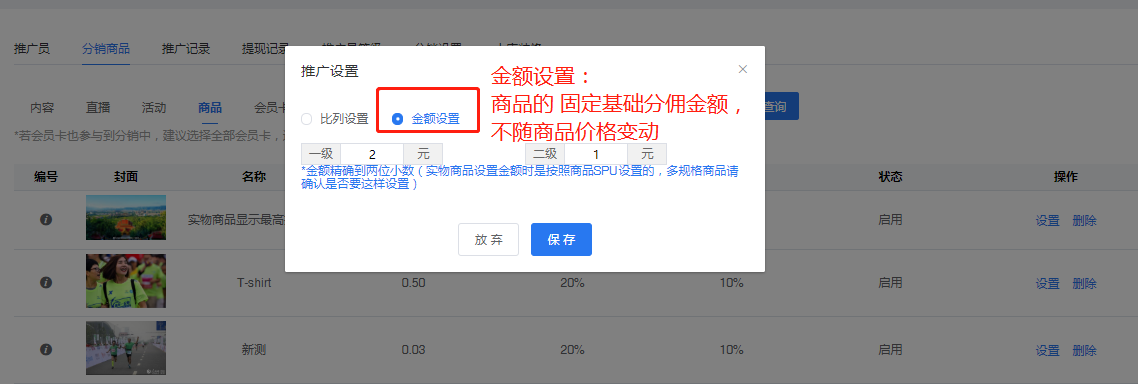Image resolution: width=1138 pixels, height=384 pixels.
Task: Switch to the 商品 sub-tab
Action: point(210,107)
